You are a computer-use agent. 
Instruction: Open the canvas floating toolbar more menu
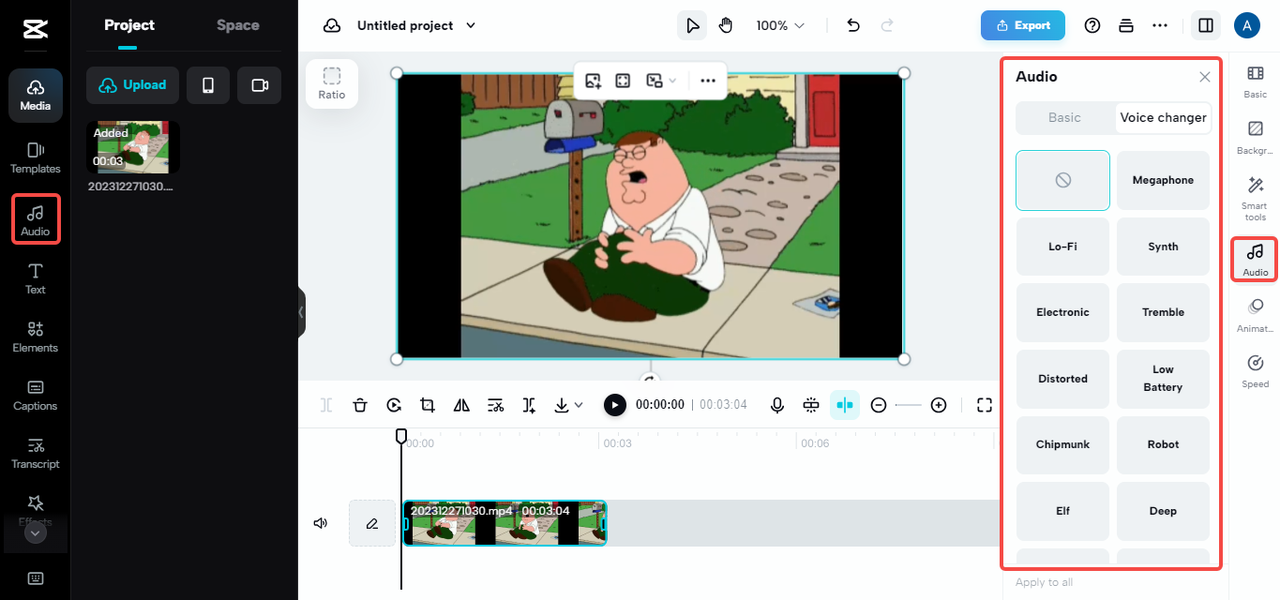pos(708,81)
